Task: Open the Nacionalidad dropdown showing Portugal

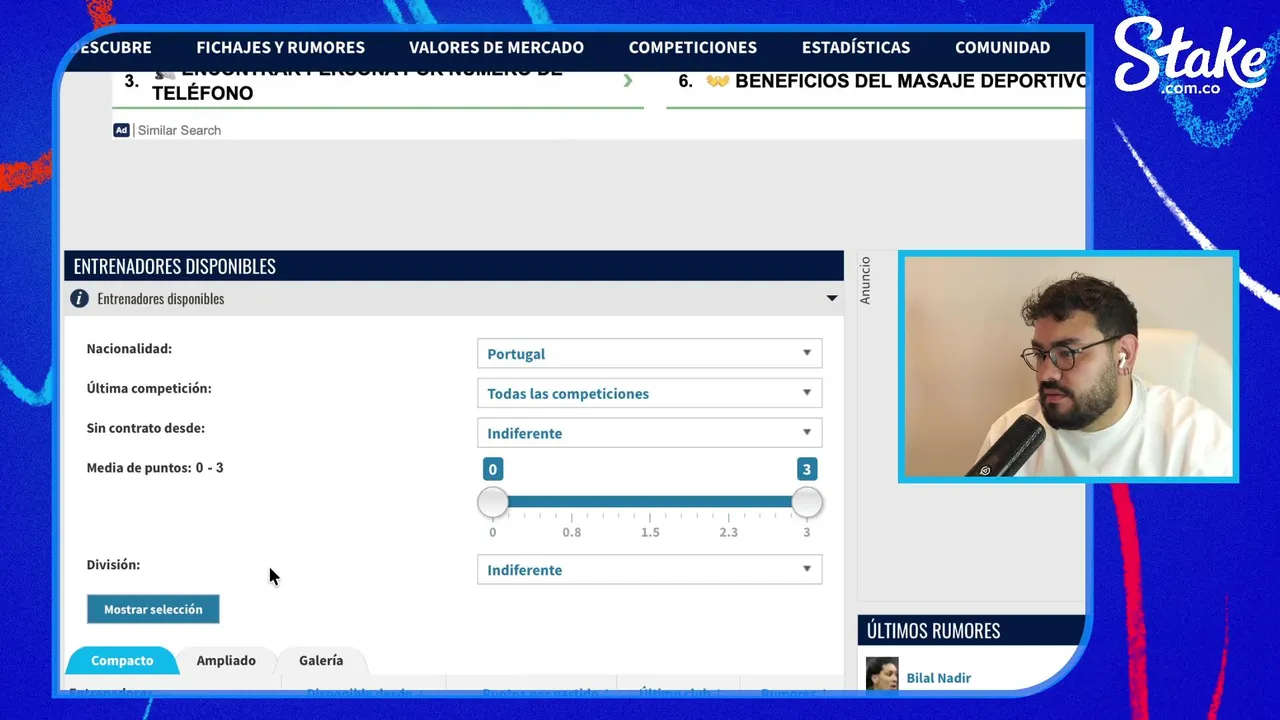Action: pos(650,353)
